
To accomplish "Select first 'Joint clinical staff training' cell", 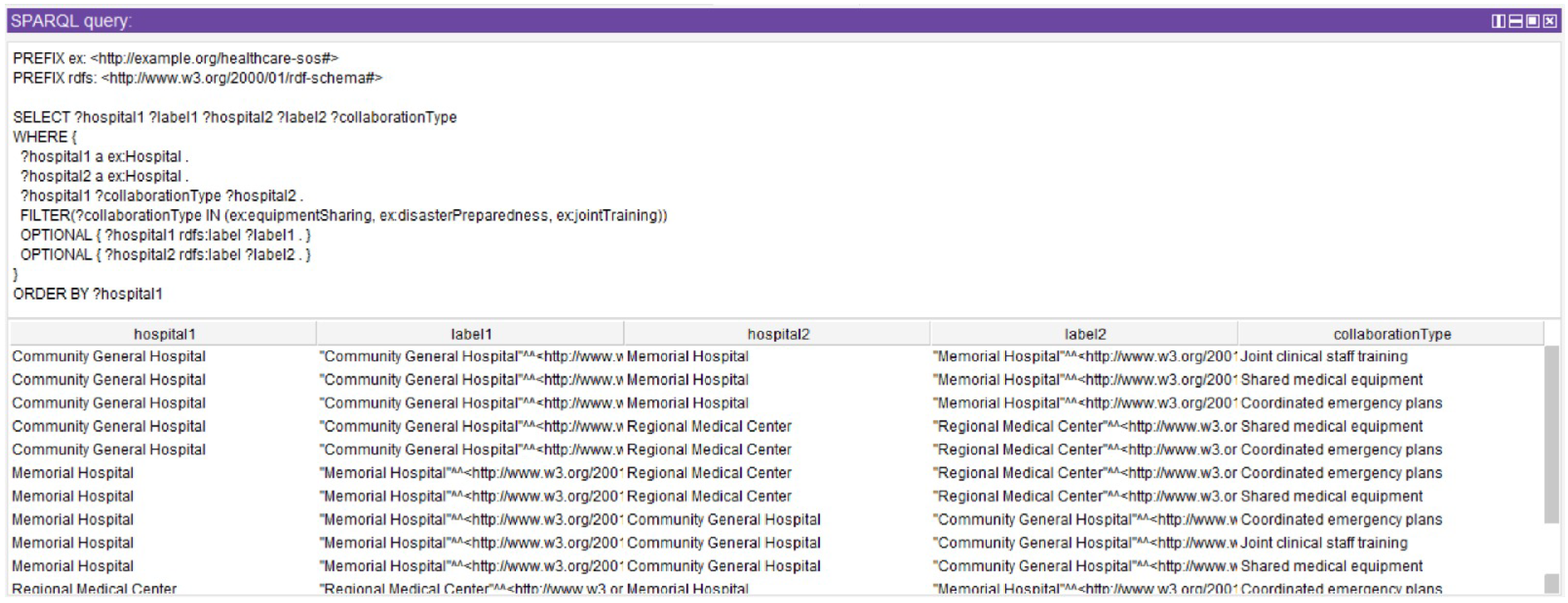I will coord(1324,357).
